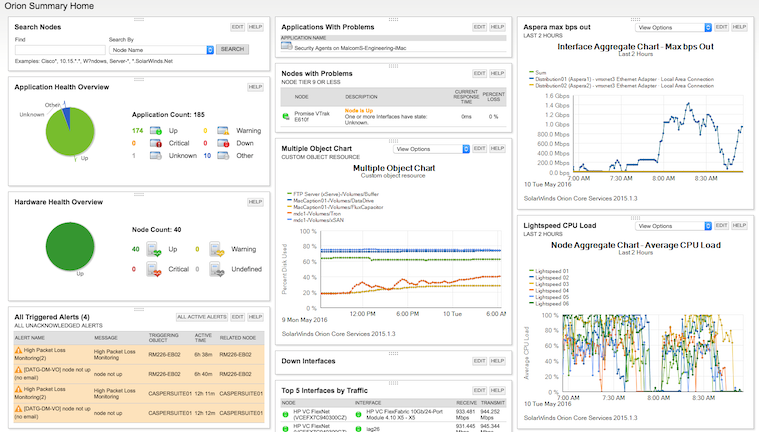Expand Aspera max bps out View Options
759x432 pixels.
(x=673, y=28)
